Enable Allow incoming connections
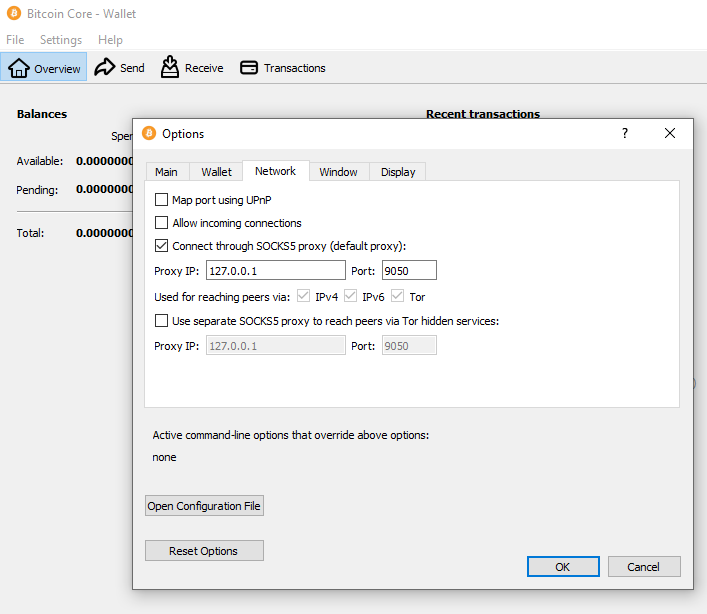707x614 pixels. pos(161,223)
